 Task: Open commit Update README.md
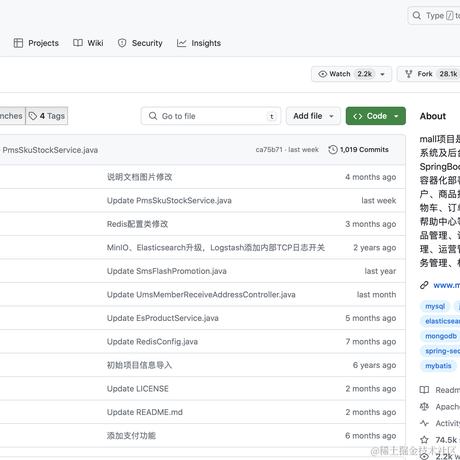point(145,412)
